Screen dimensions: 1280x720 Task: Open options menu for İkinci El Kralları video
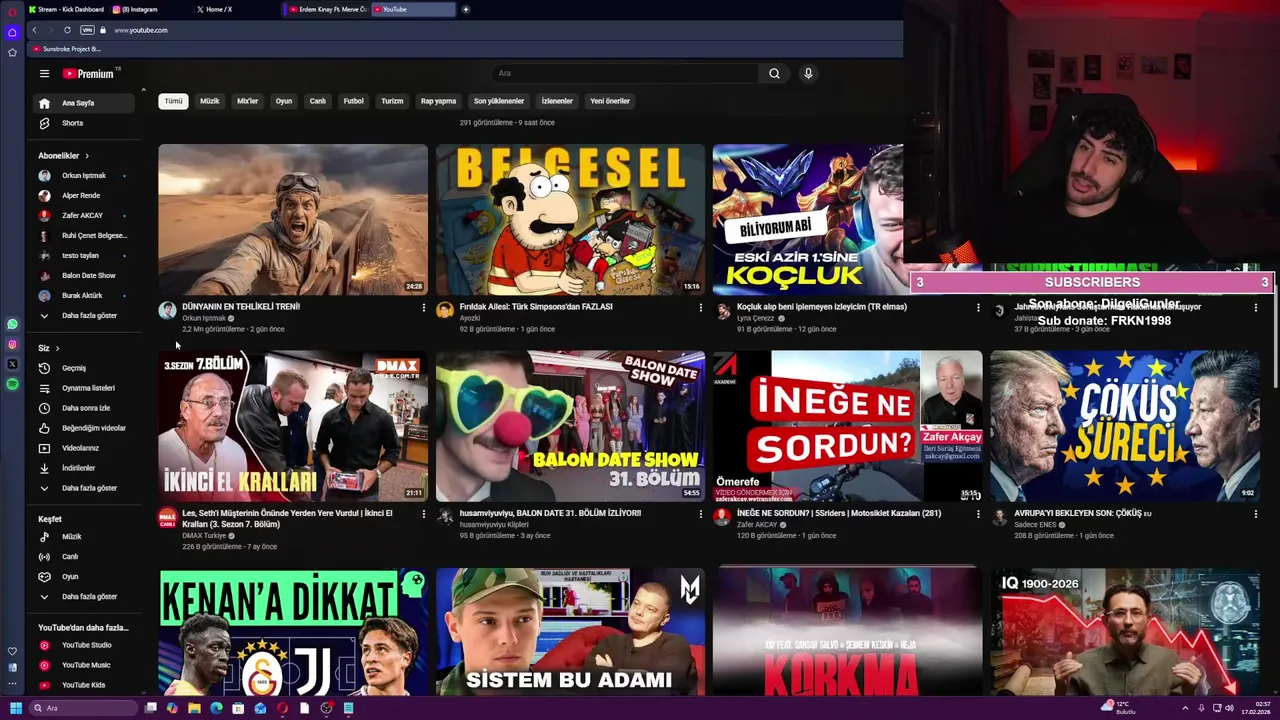pos(423,514)
